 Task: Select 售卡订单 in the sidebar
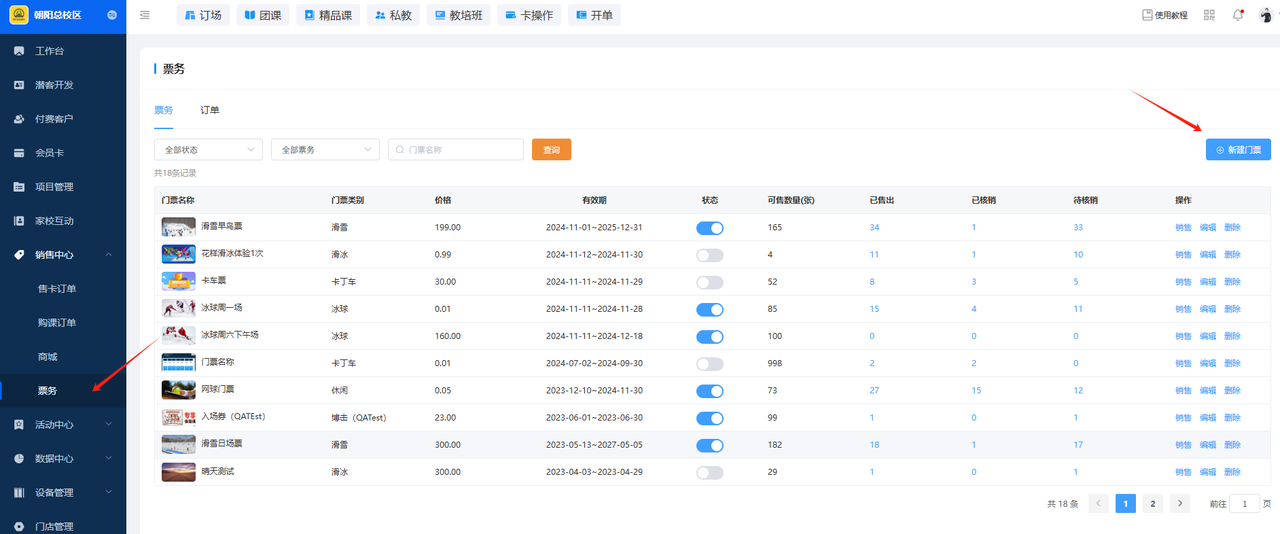pyautogui.click(x=57, y=289)
